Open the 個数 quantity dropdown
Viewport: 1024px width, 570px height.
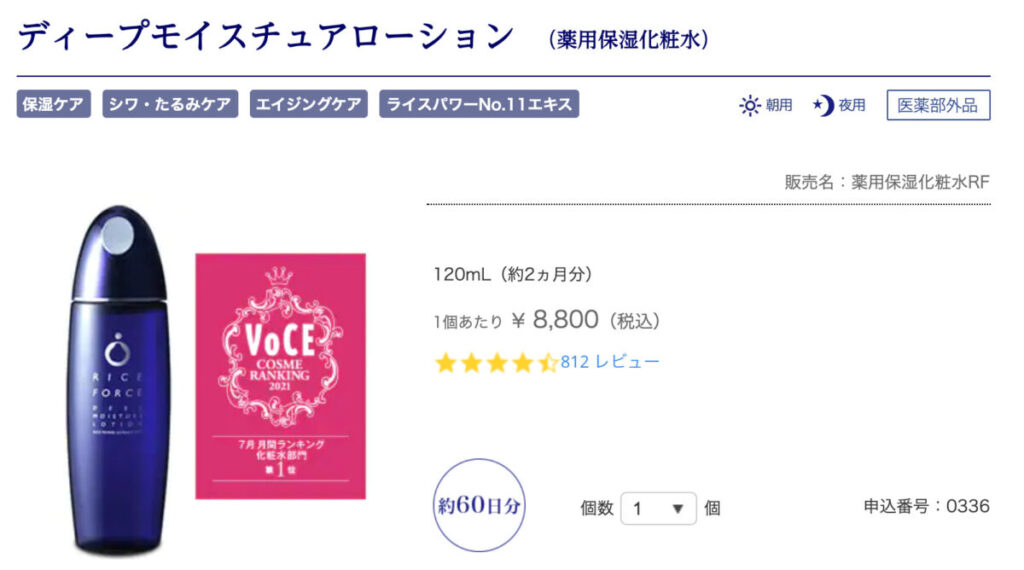click(657, 508)
